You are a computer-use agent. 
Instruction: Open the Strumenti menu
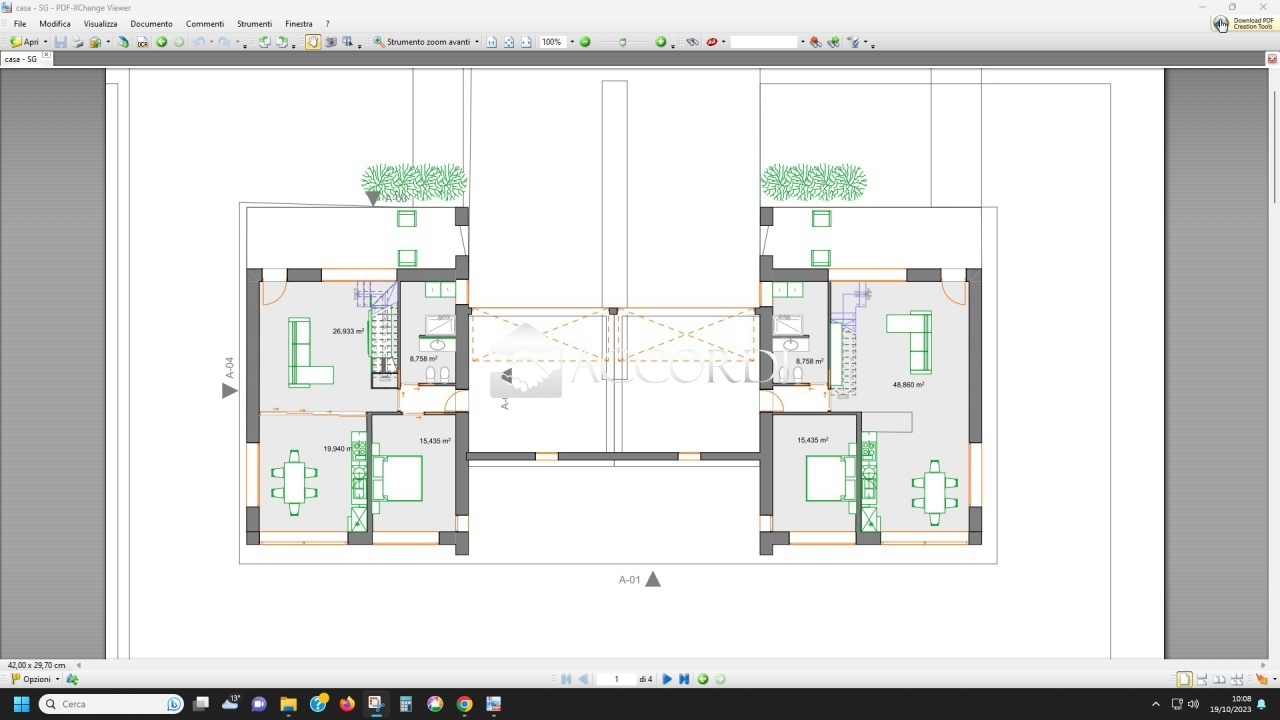pos(254,24)
